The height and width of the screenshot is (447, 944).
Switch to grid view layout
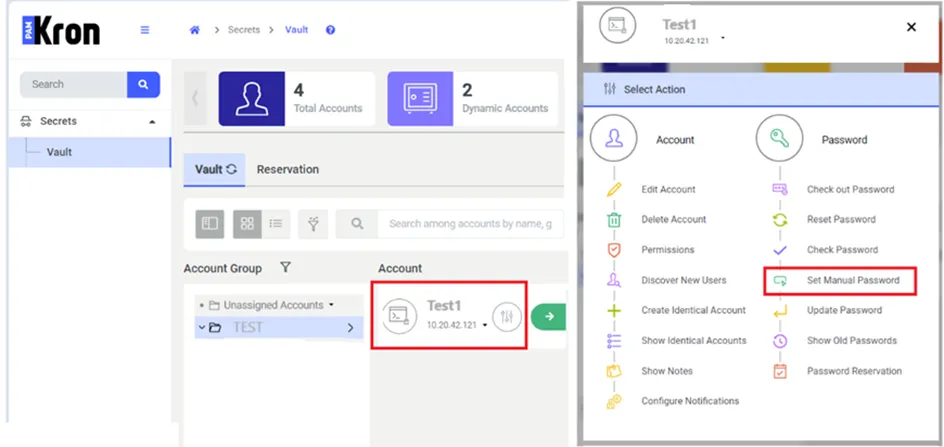(x=247, y=224)
